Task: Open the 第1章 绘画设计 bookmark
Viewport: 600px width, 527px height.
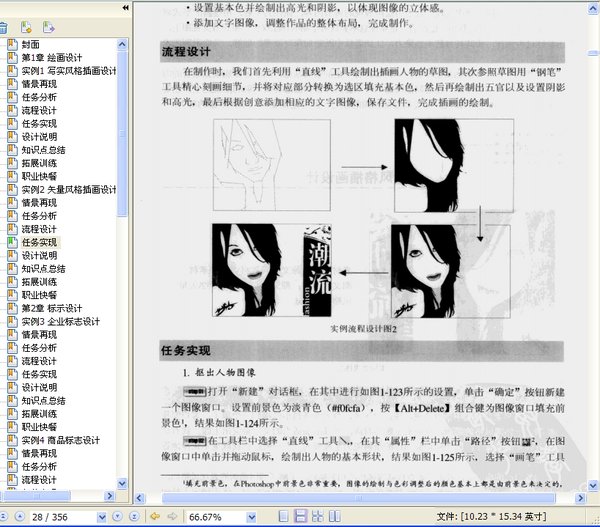Action: 52,58
